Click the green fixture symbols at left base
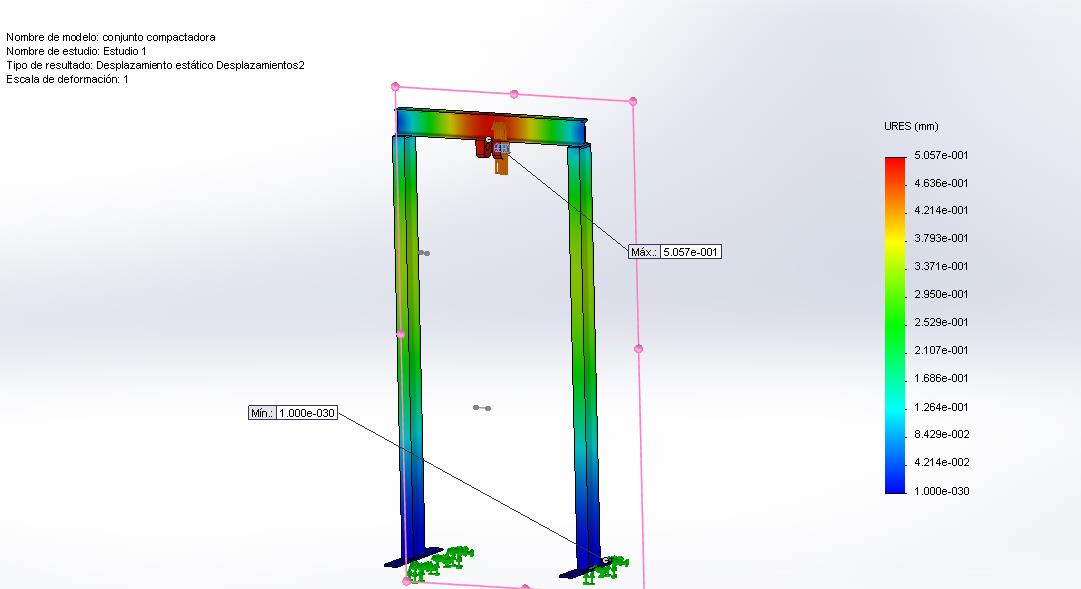 pyautogui.click(x=441, y=562)
